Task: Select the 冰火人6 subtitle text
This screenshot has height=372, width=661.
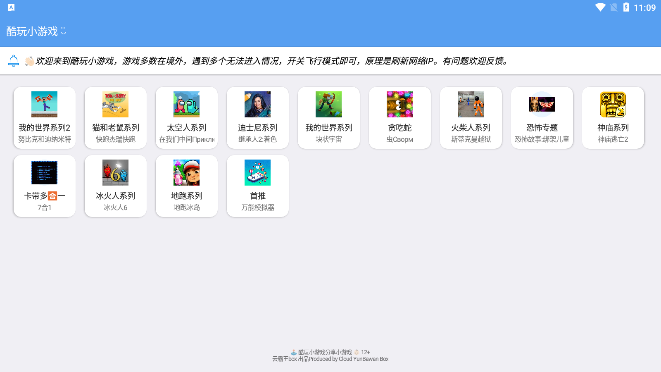Action: (x=116, y=208)
